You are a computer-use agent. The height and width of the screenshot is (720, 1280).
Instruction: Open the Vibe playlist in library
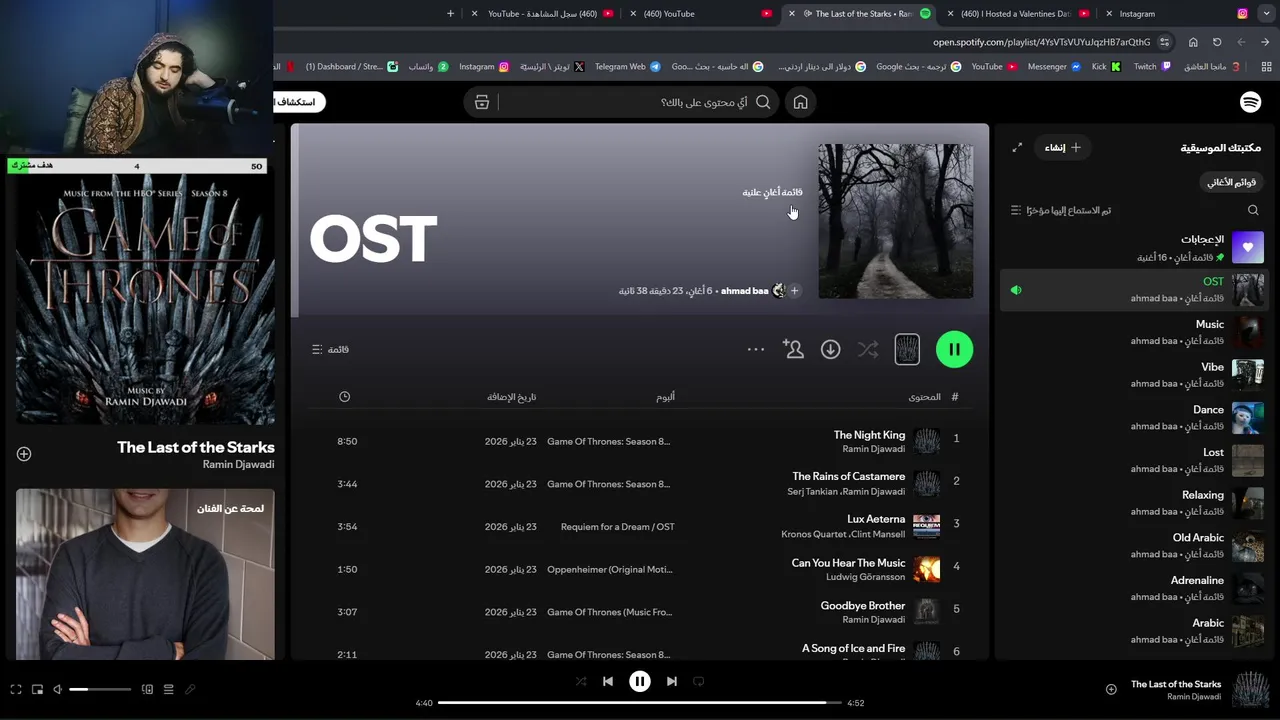click(x=1133, y=375)
